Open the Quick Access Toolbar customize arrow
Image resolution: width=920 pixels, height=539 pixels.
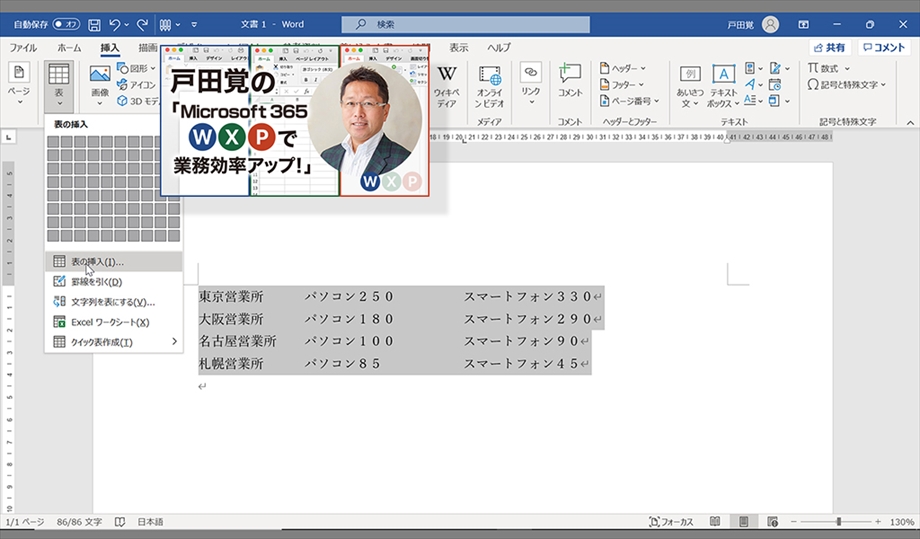pos(194,25)
